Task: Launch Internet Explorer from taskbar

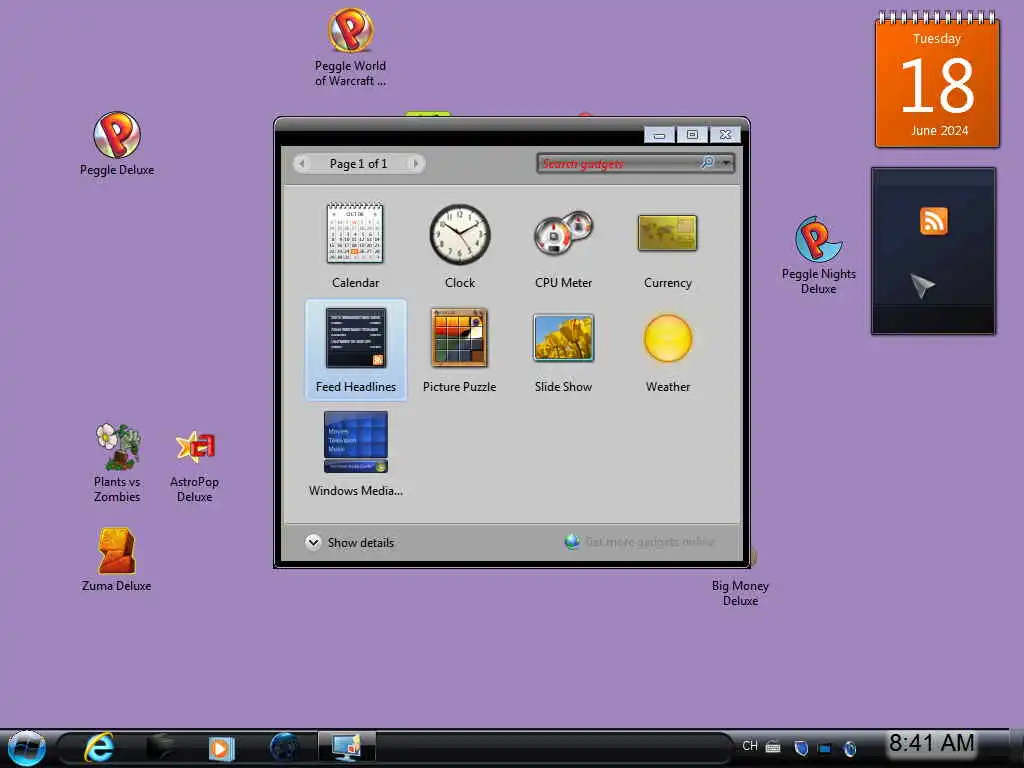Action: point(99,748)
